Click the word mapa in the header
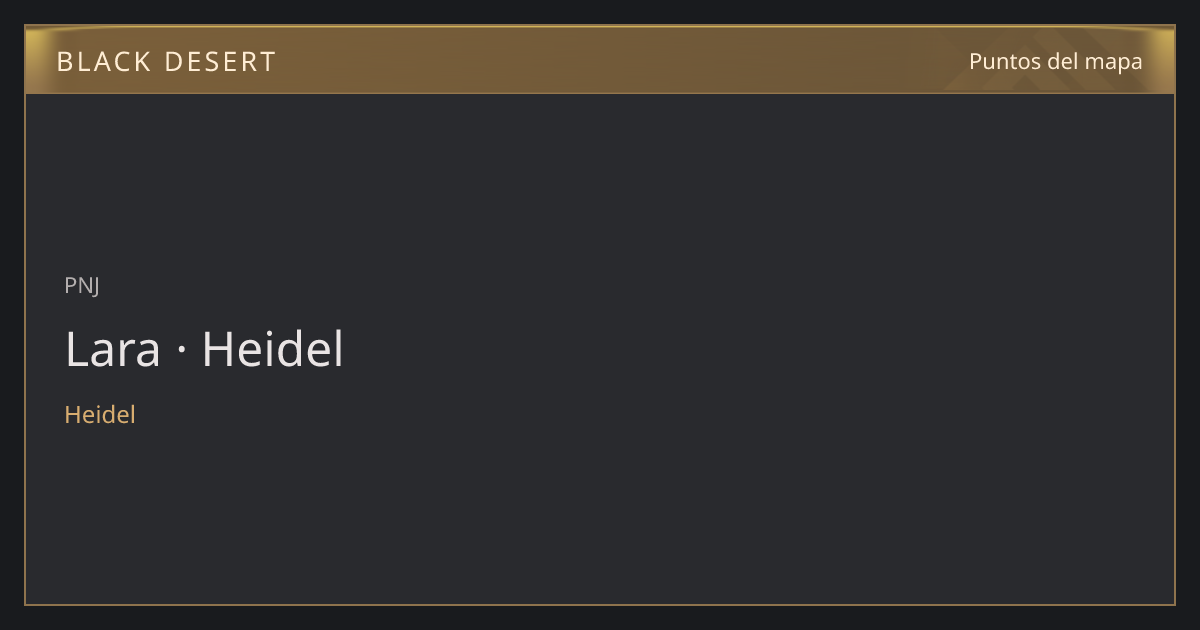The image size is (1200, 630). (x=1113, y=62)
